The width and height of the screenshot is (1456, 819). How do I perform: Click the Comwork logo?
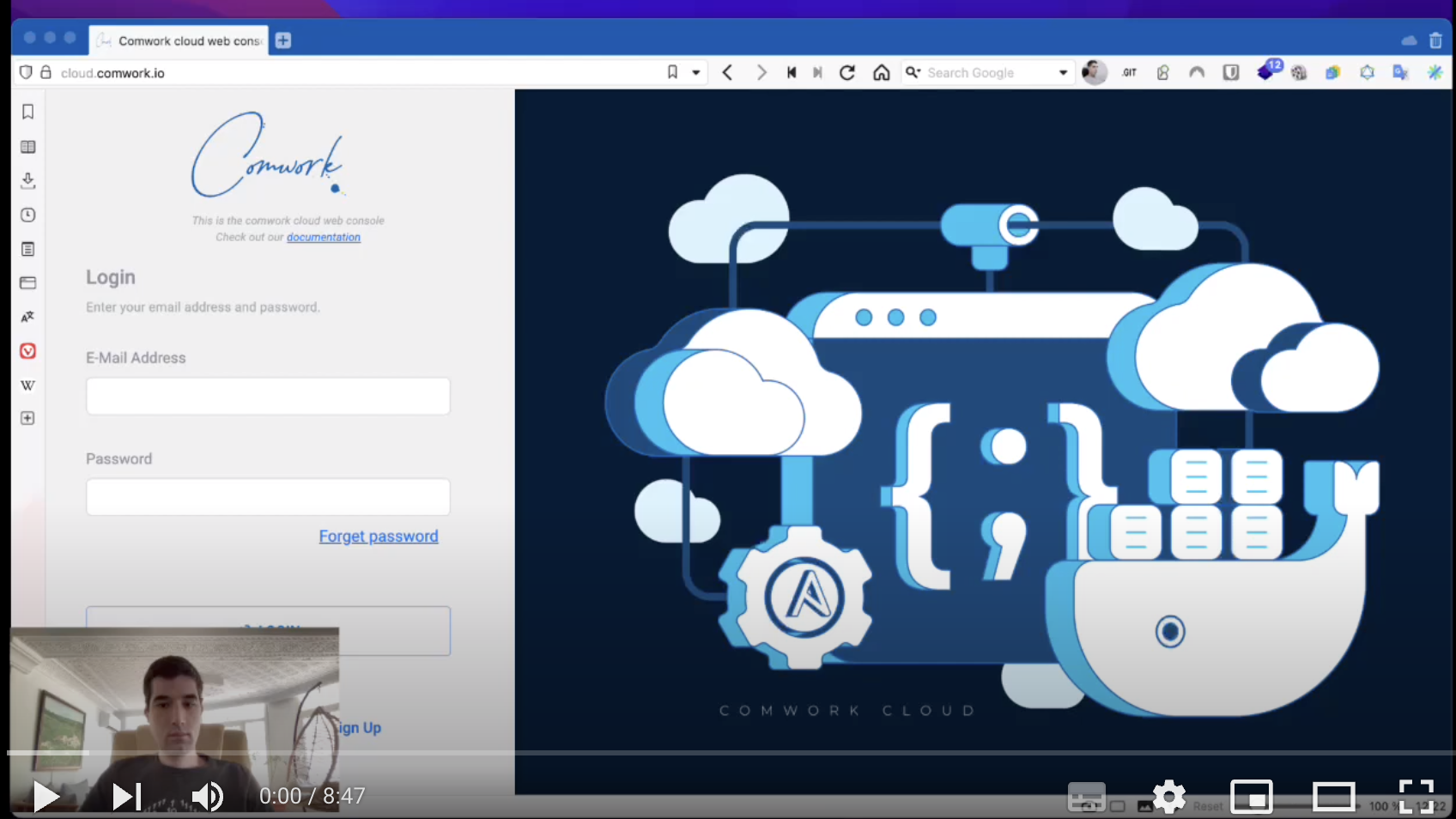(268, 155)
